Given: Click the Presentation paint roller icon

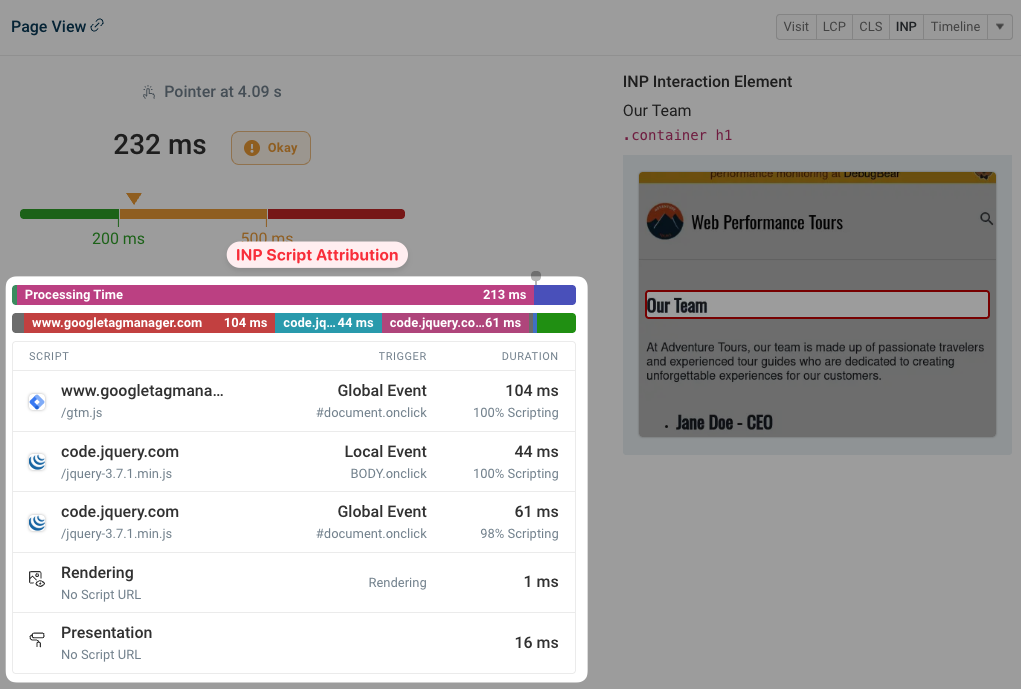Looking at the screenshot, I should 37,640.
